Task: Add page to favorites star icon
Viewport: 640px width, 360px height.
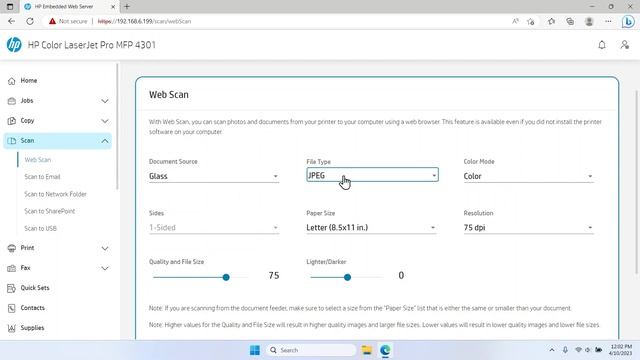Action: point(531,22)
